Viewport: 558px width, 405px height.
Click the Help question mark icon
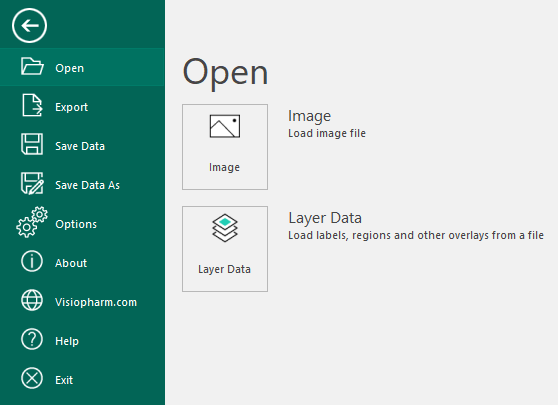tap(32, 339)
